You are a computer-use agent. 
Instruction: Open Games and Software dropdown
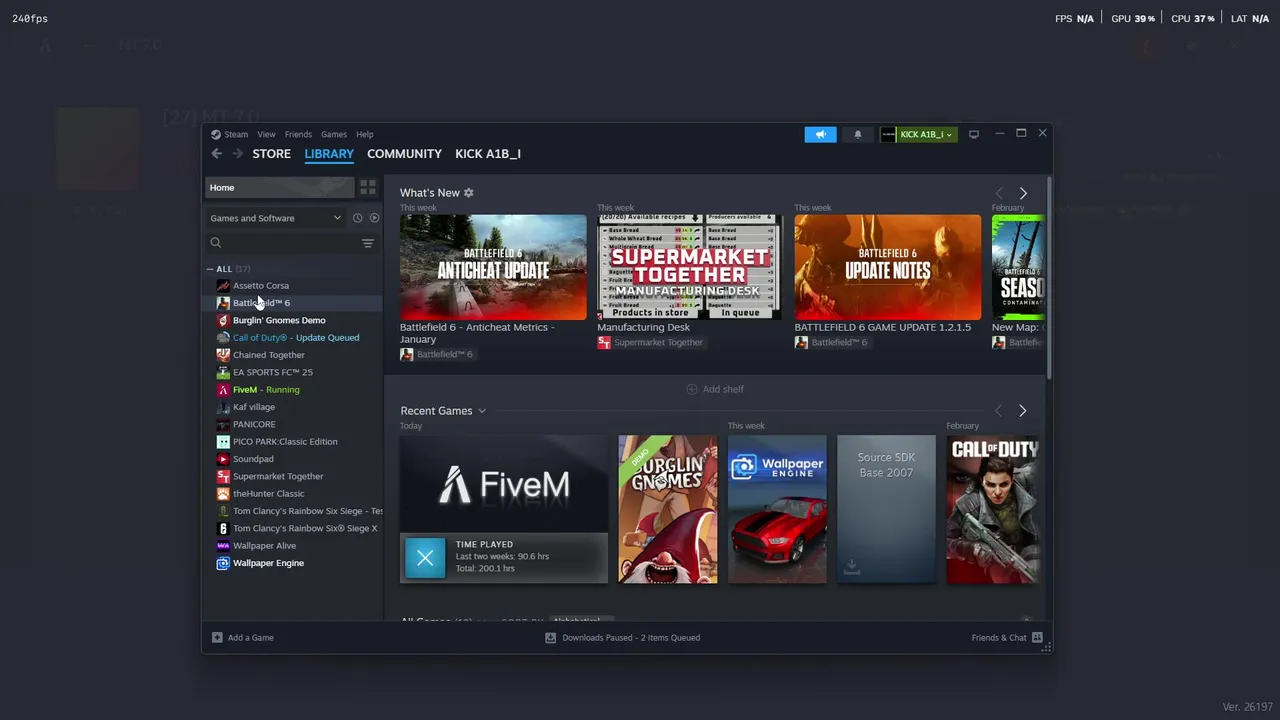coord(275,218)
